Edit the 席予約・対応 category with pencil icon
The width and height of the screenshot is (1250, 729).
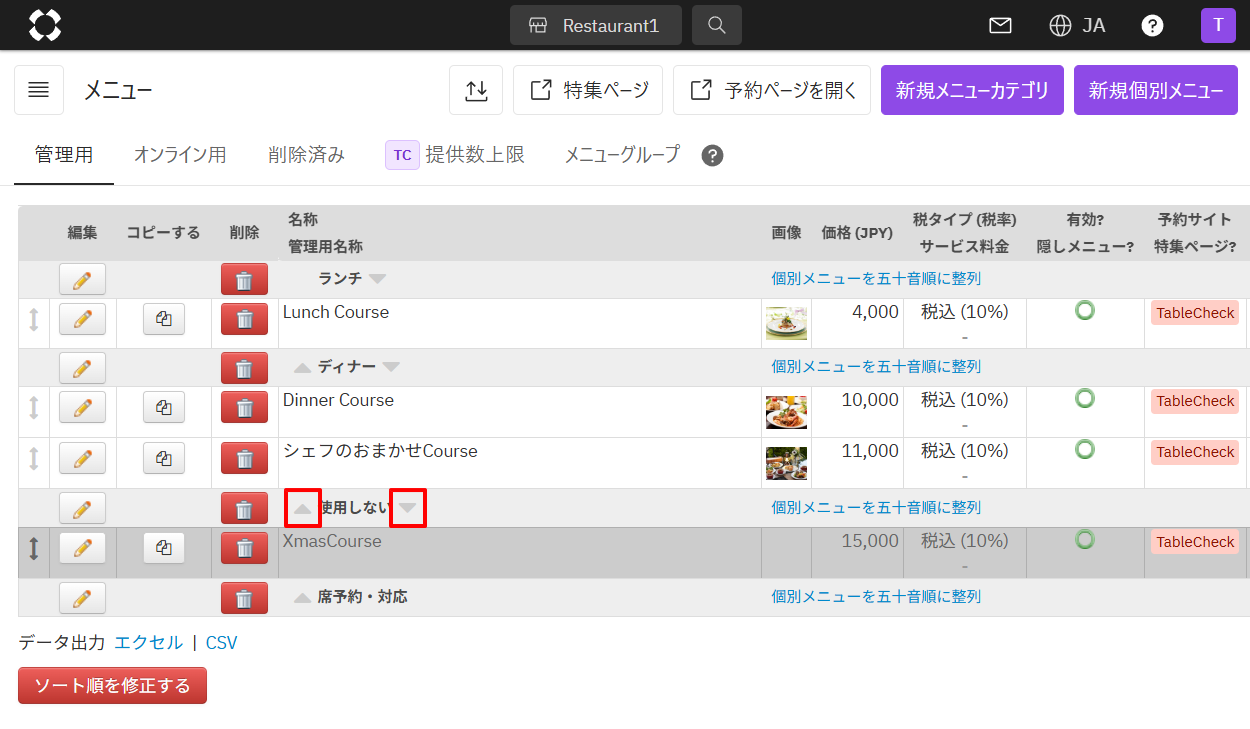[82, 598]
